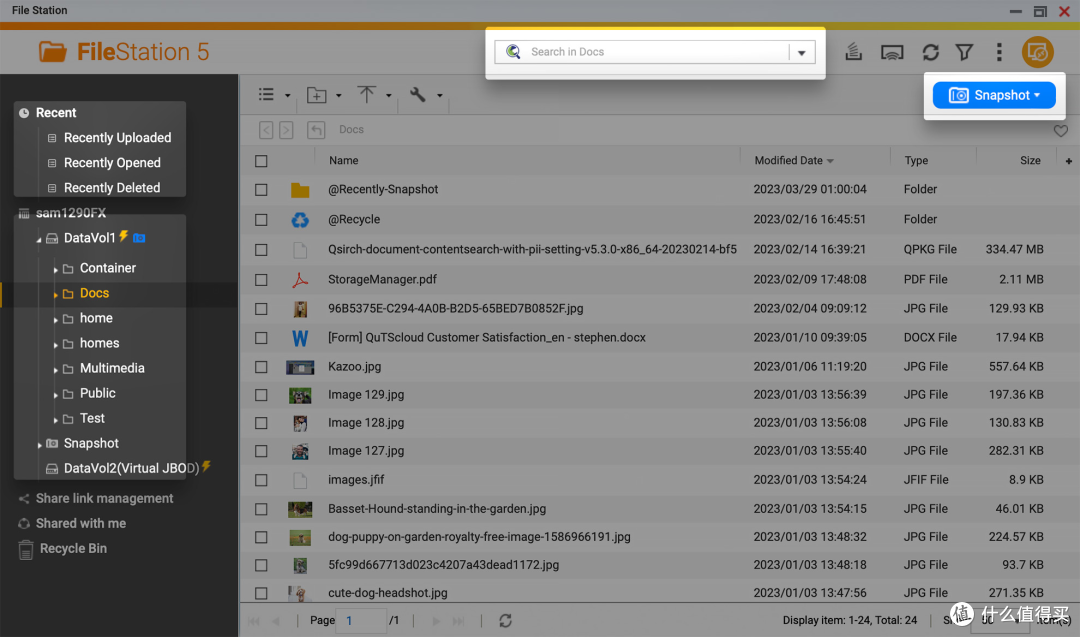The image size is (1080, 637).
Task: Check the box for StorageManager.pdf
Action: point(261,280)
